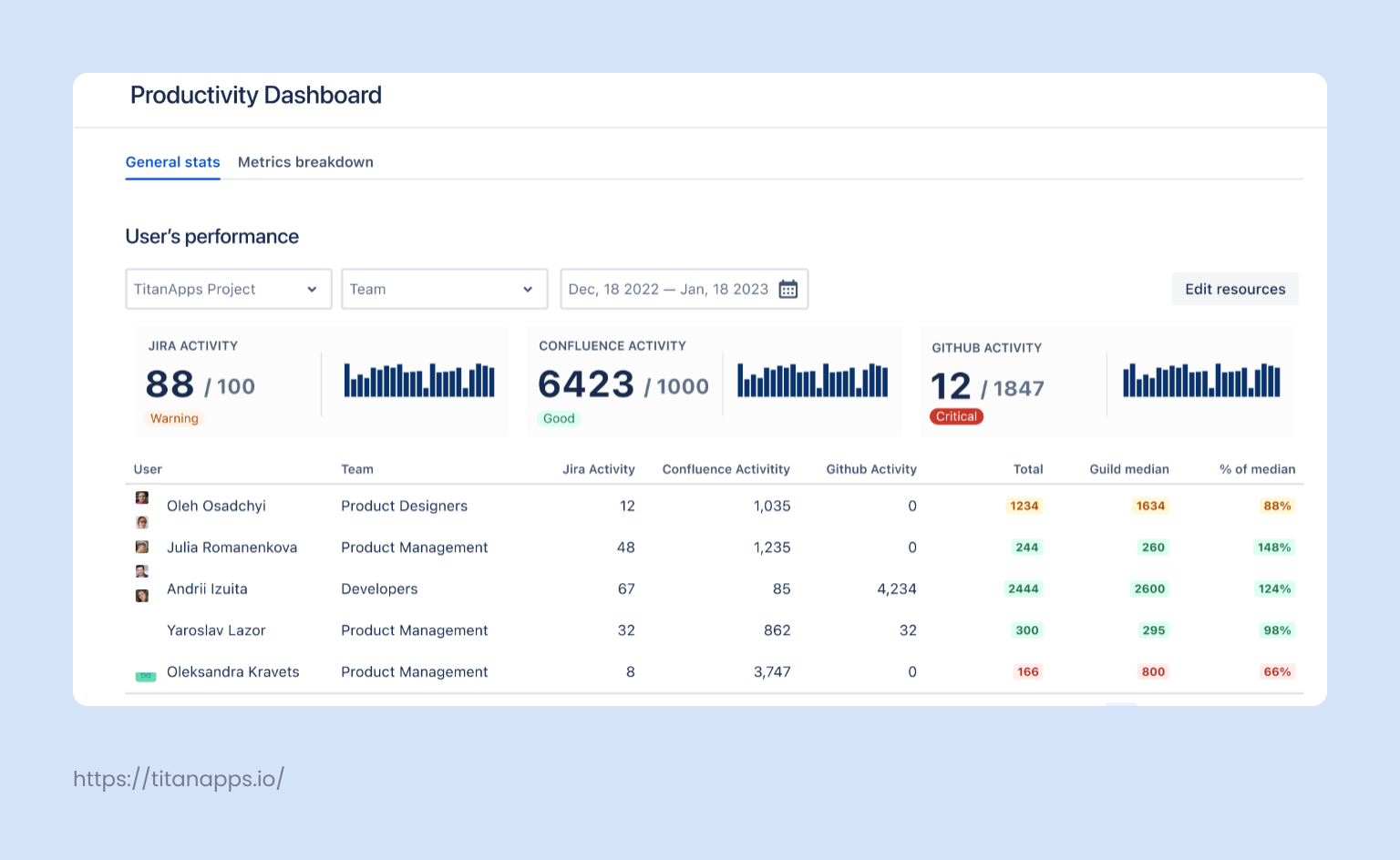Click the Total column header

[1028, 469]
